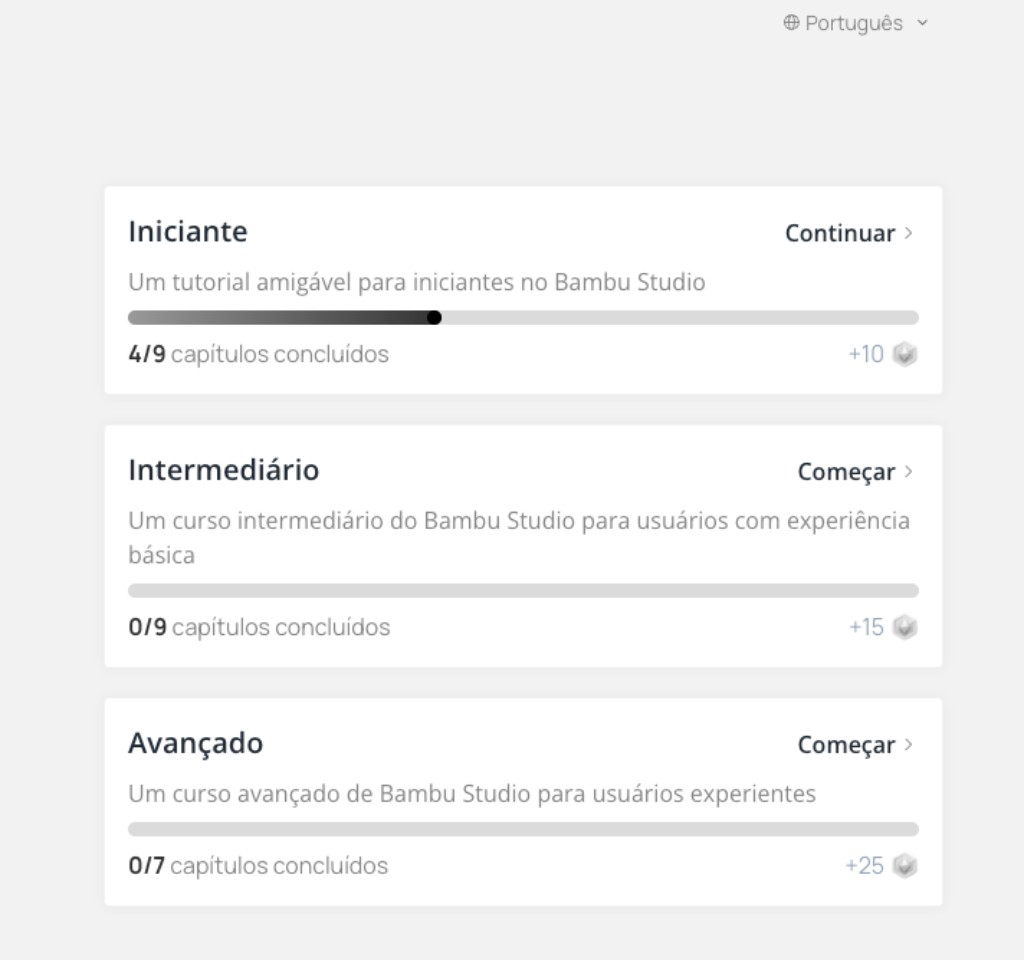Click the chevron arrow next to Continuar
The height and width of the screenshot is (960, 1024).
908,233
